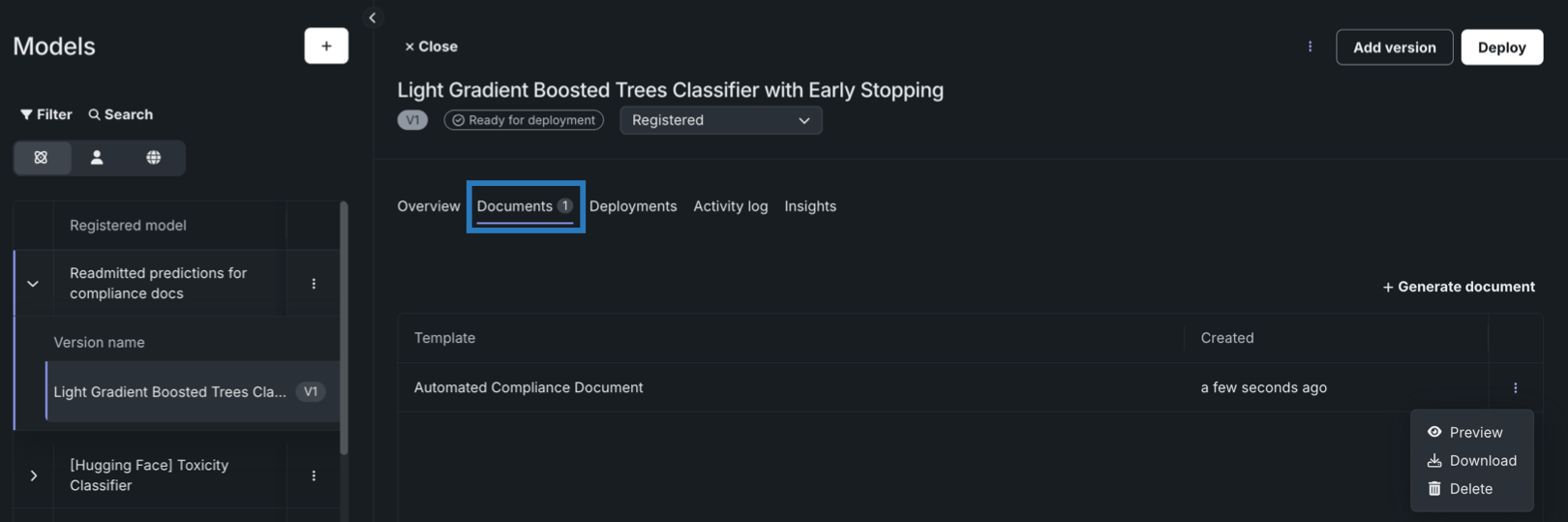Toggle the global models filter

tap(154, 158)
